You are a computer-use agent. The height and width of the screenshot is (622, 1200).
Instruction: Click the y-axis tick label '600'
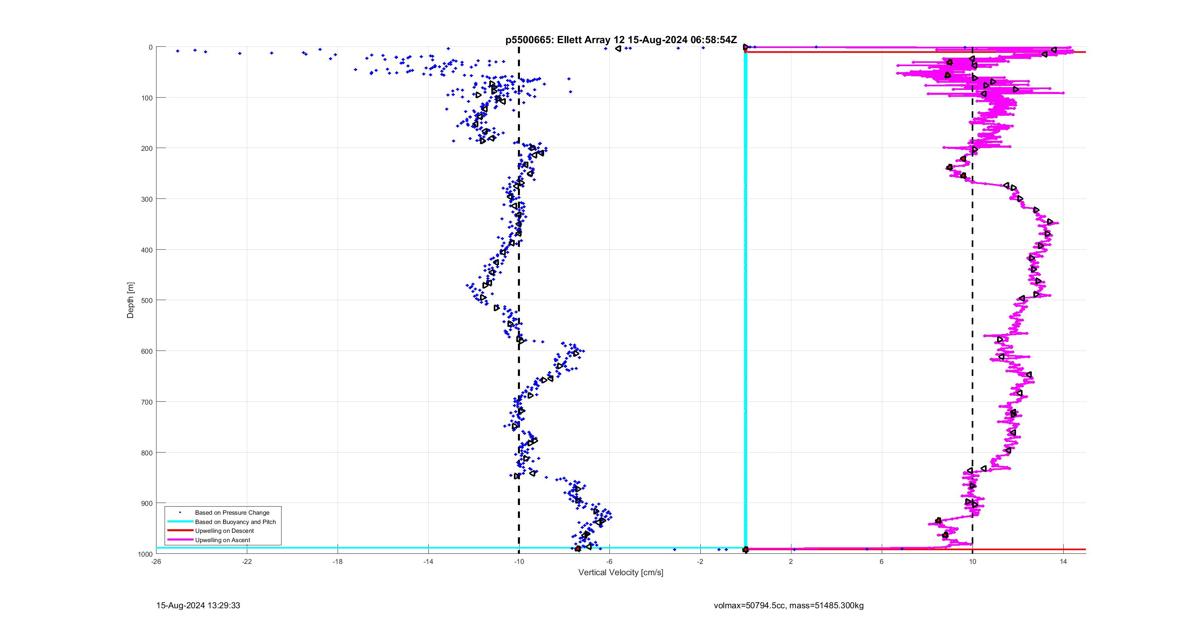(x=146, y=351)
